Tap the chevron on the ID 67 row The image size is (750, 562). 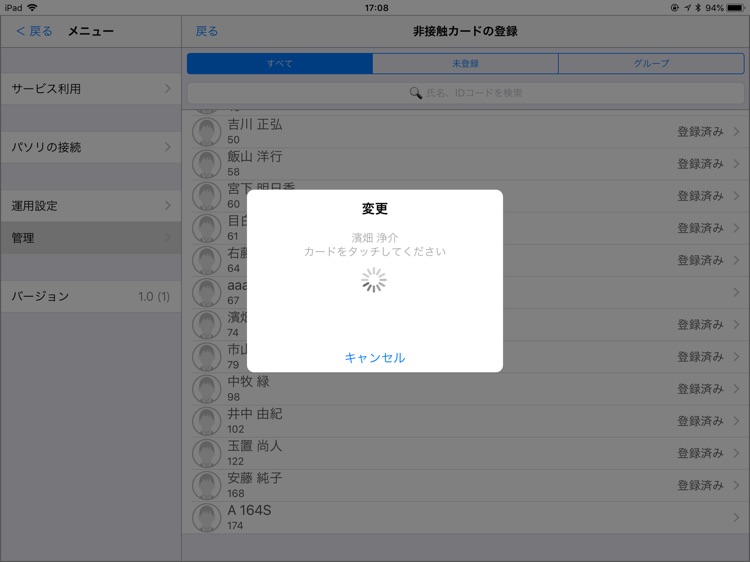click(x=736, y=292)
